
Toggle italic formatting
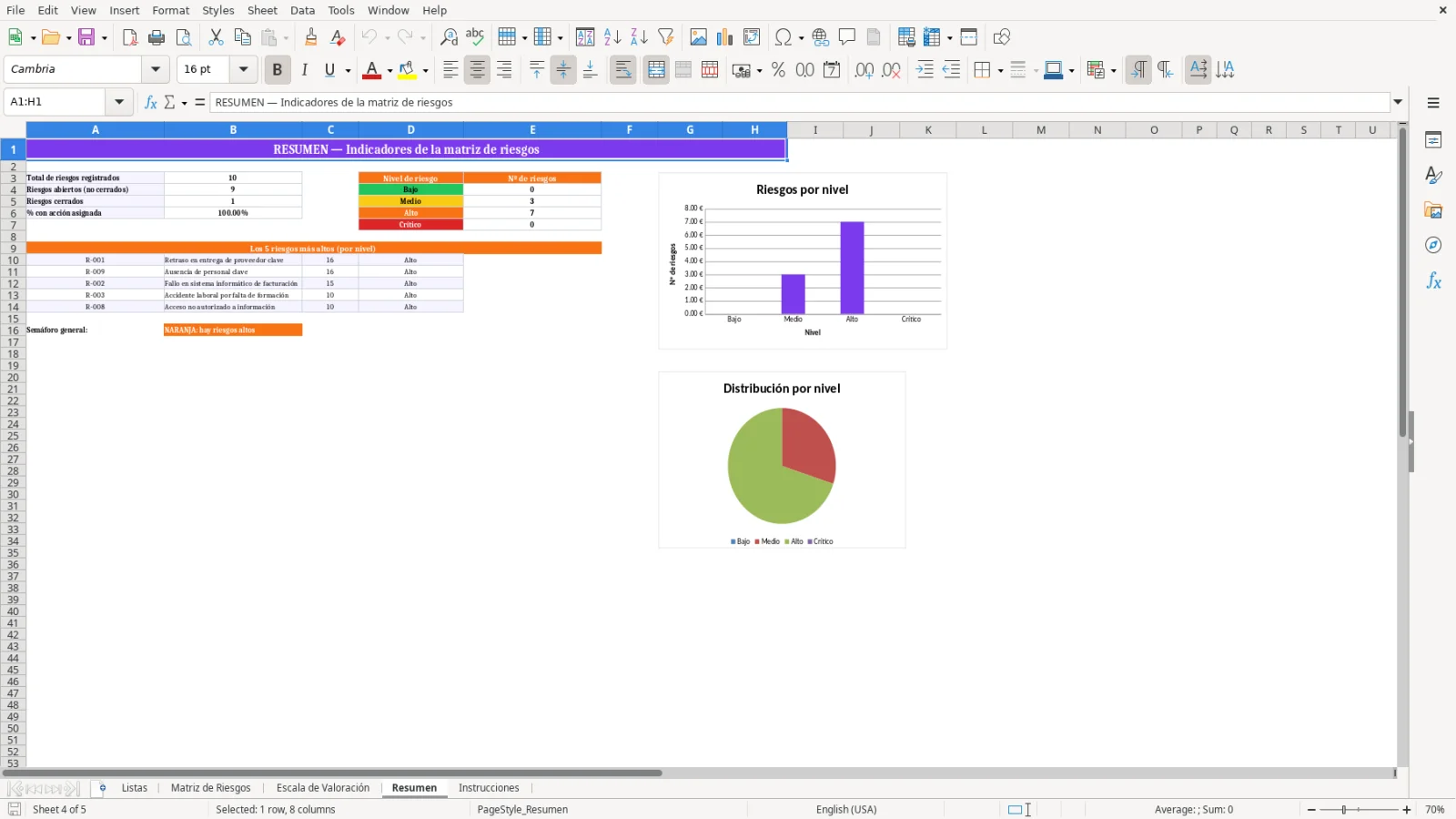coord(304,70)
